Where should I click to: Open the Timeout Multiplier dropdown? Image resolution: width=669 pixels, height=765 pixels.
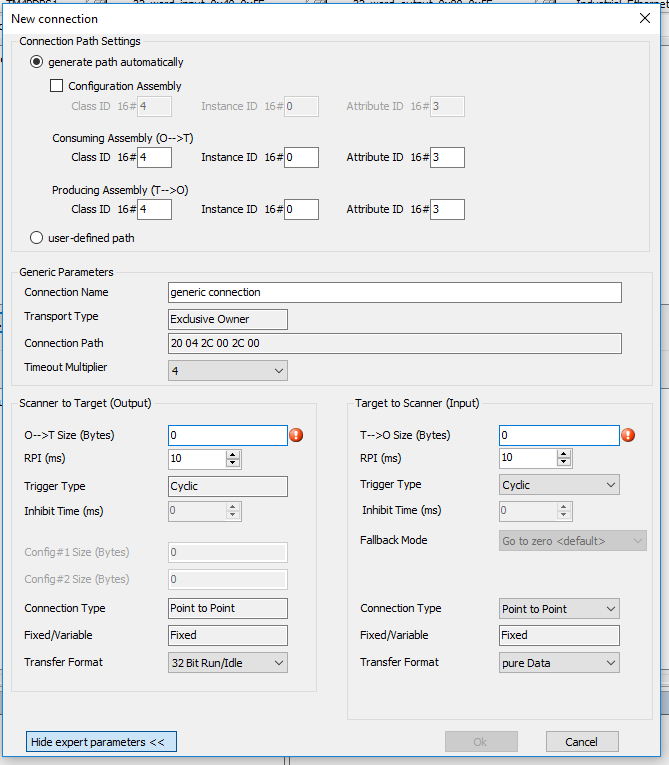coord(228,370)
